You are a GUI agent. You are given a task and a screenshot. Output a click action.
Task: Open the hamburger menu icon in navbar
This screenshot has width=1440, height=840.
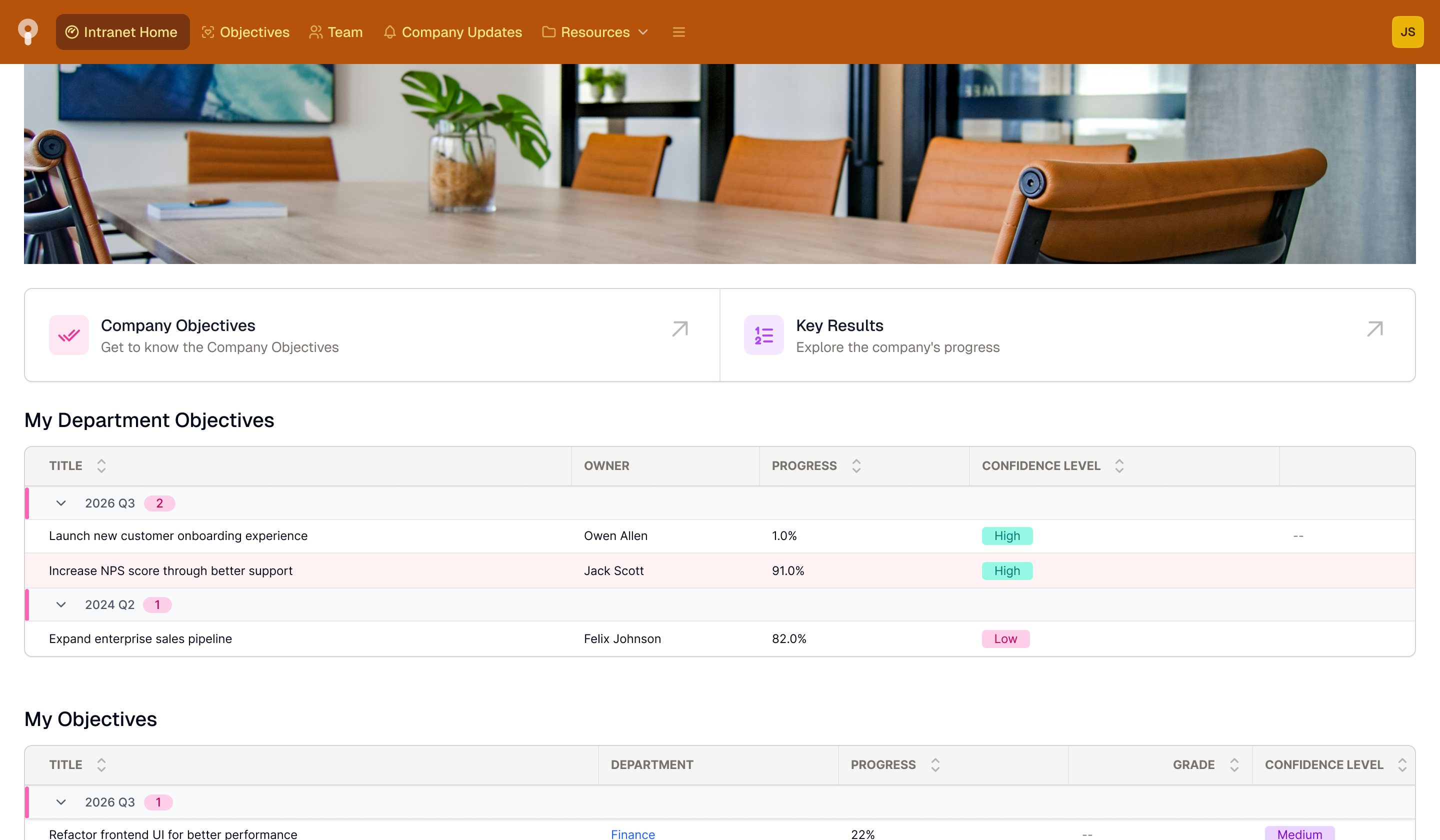(678, 32)
